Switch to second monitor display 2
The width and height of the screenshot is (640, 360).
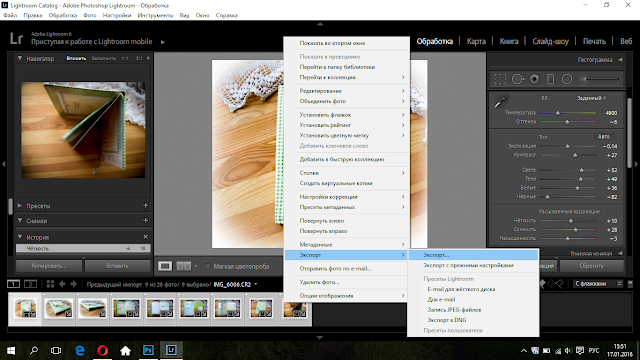point(30,284)
